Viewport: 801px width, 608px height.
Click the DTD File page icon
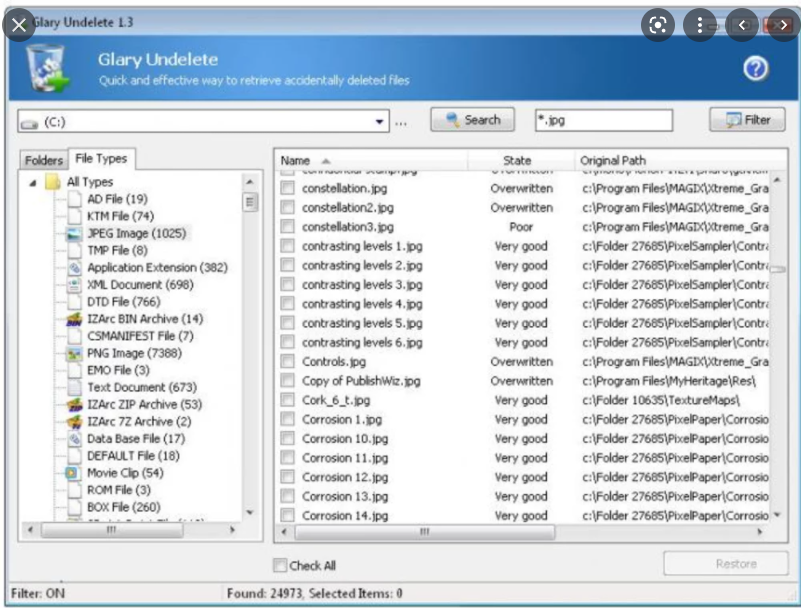click(x=74, y=302)
